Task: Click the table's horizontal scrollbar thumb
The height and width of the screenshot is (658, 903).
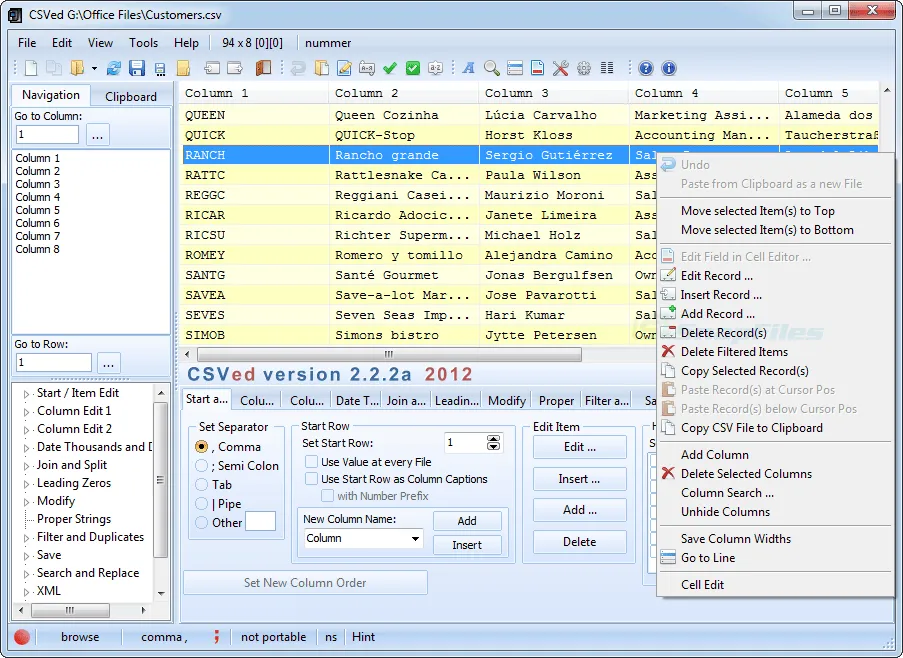Action: [389, 353]
